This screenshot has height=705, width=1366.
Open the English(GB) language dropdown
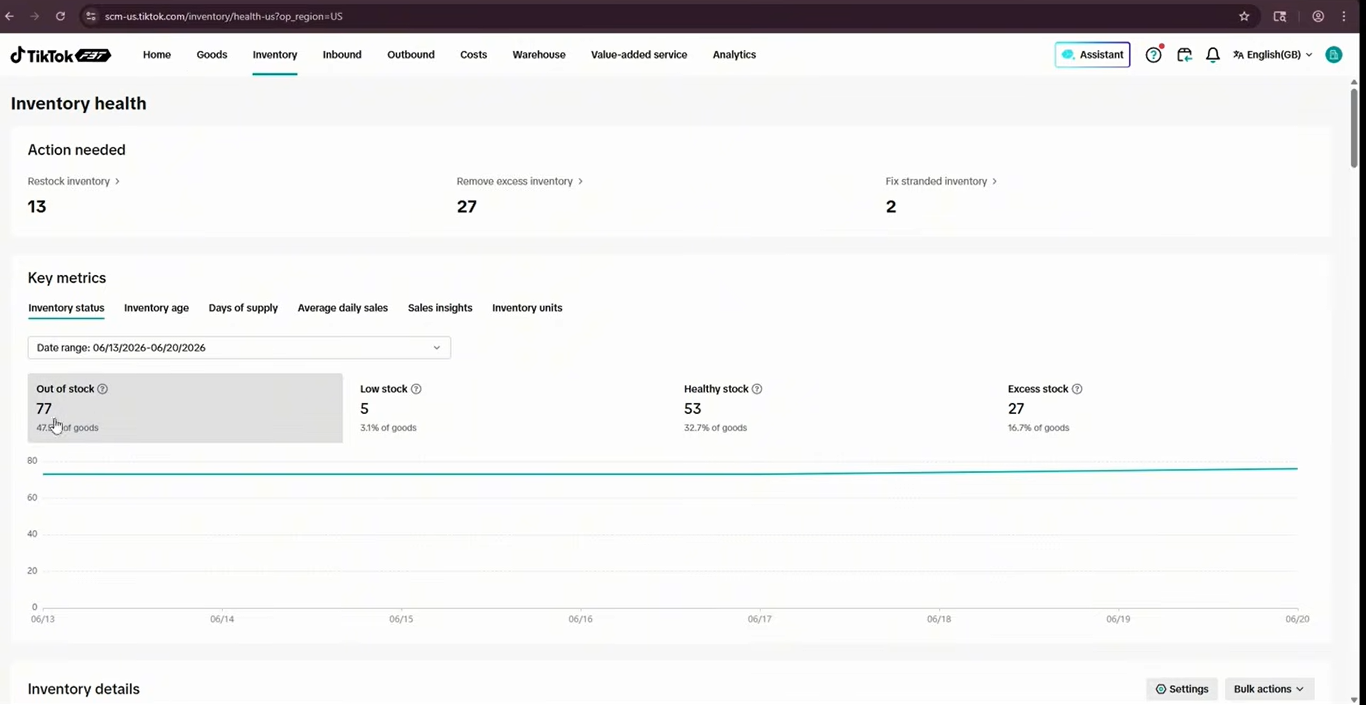[x=1273, y=55]
